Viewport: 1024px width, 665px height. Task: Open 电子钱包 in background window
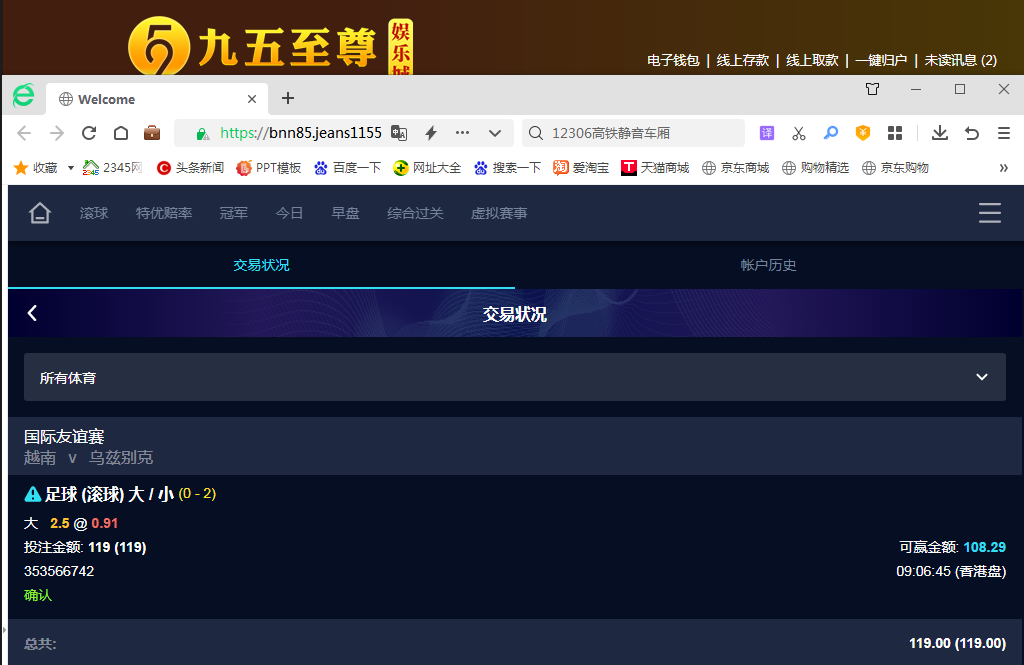(673, 60)
